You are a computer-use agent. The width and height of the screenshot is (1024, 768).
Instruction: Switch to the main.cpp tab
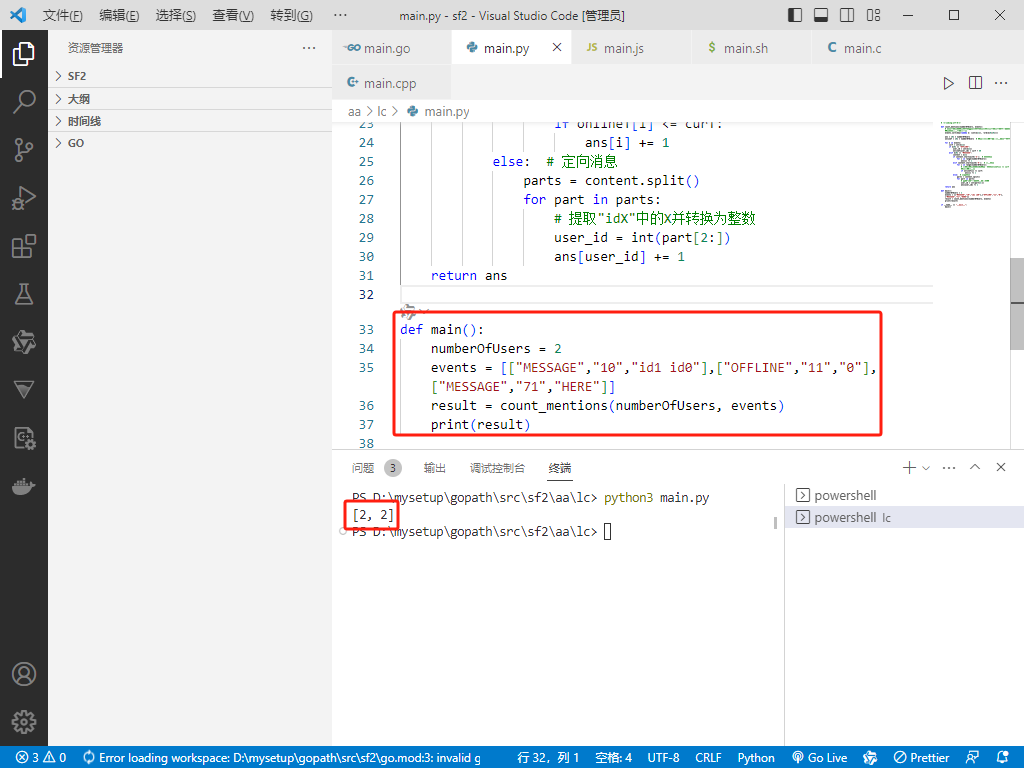[x=391, y=83]
